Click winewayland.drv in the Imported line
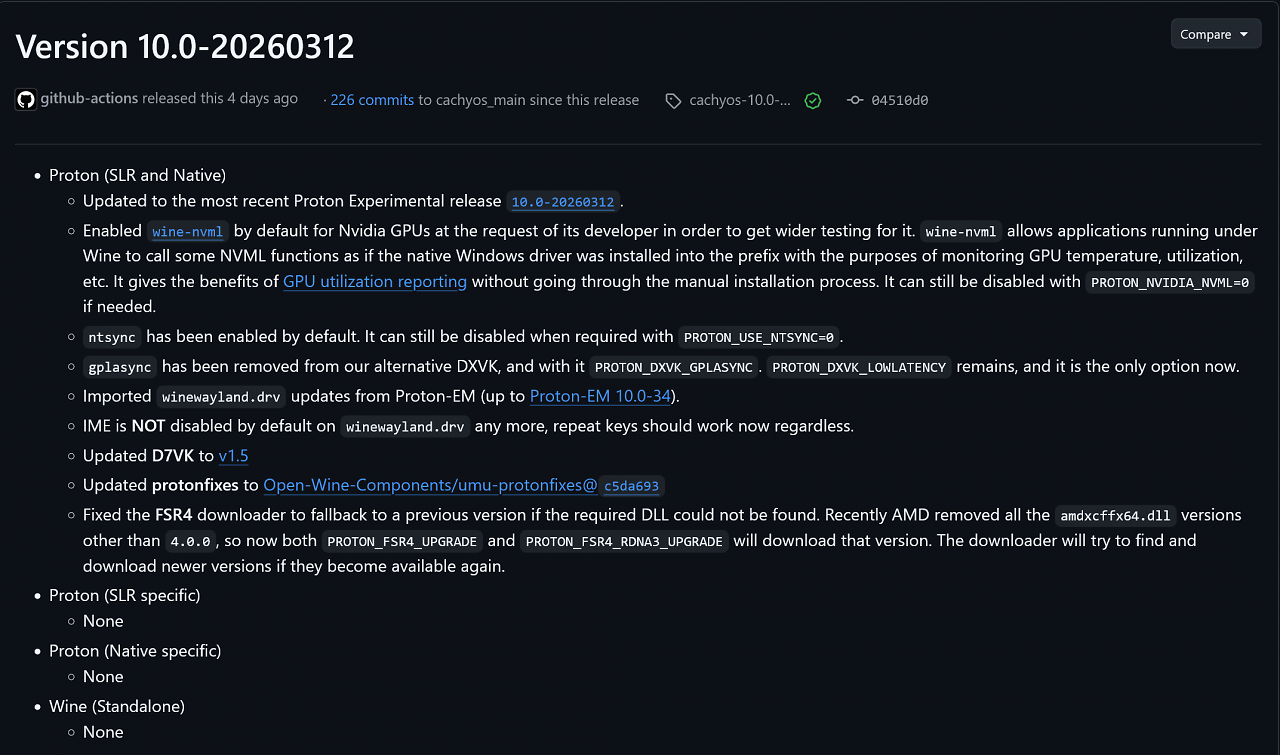 [221, 397]
